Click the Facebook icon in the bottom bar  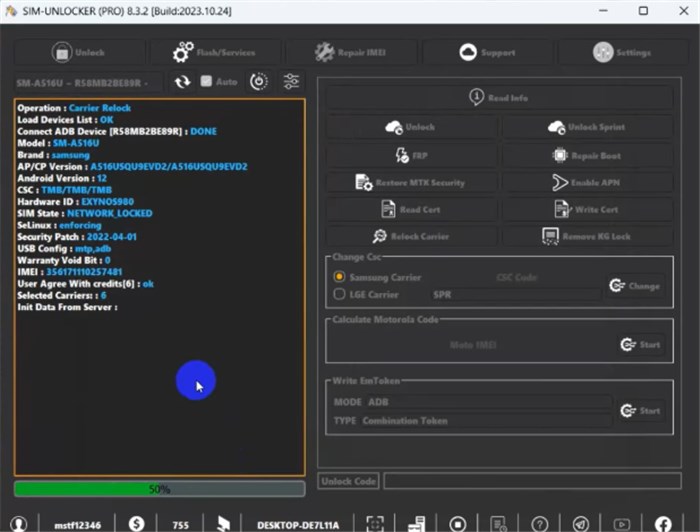(663, 523)
